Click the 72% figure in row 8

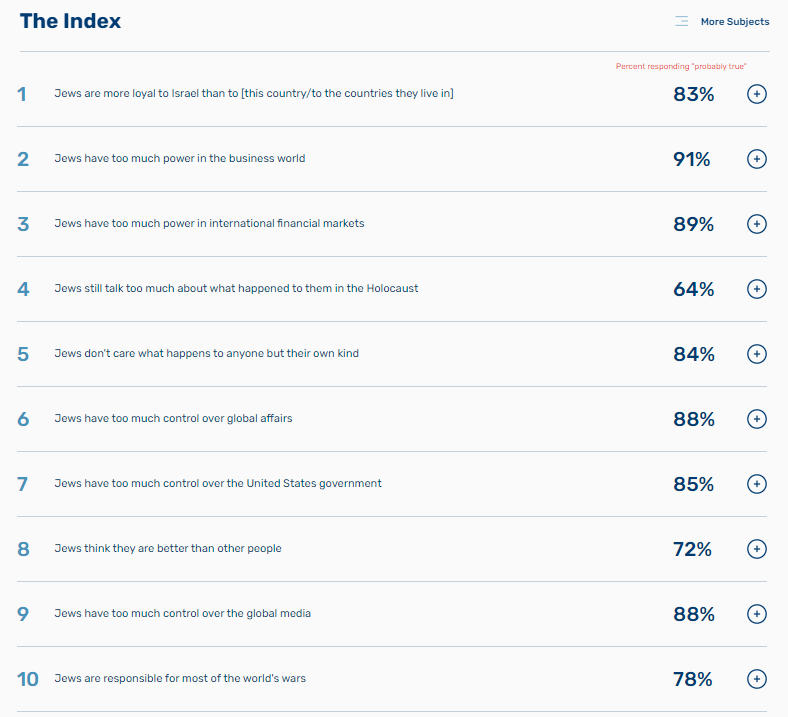(x=692, y=549)
